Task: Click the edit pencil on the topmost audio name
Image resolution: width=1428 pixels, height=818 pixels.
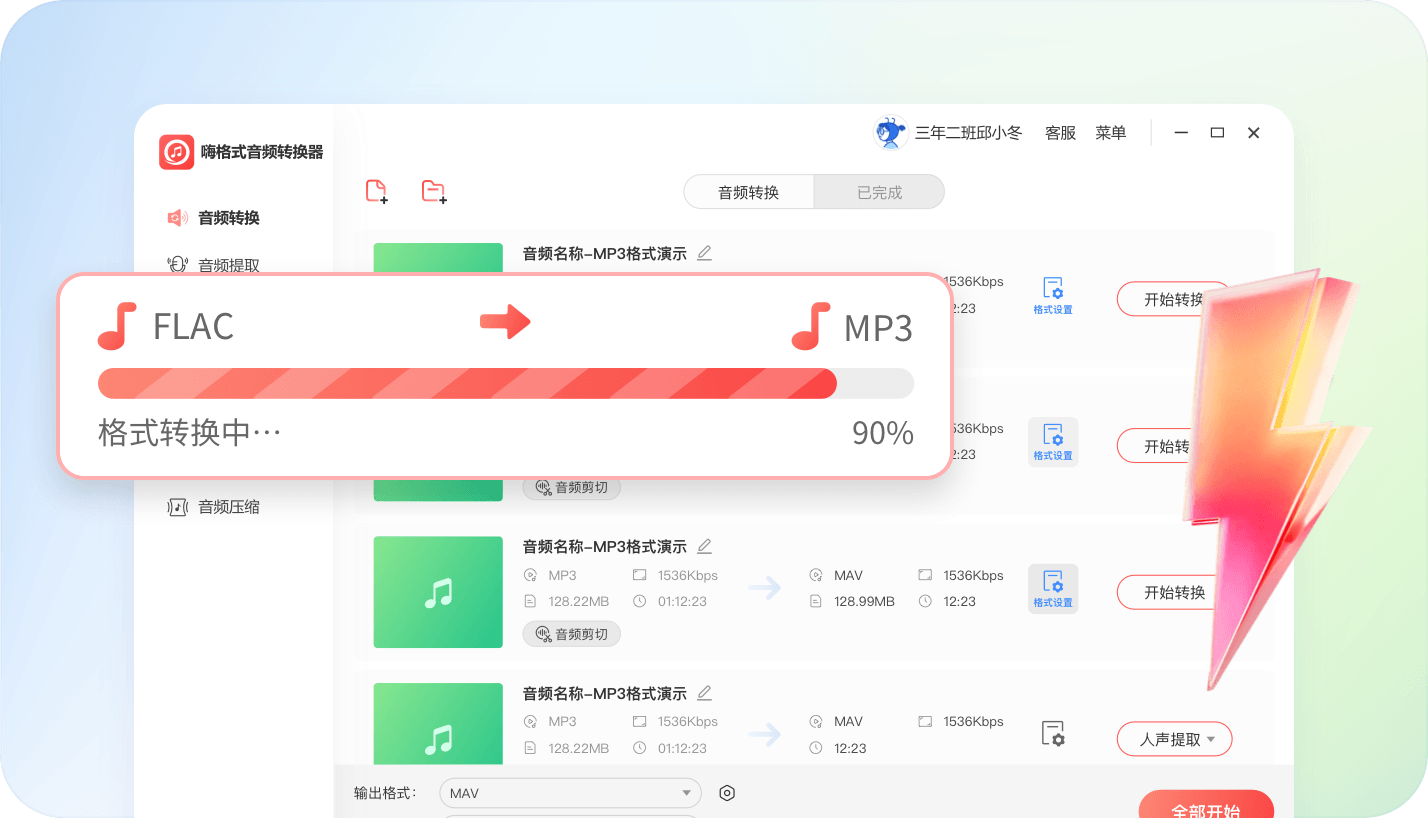Action: coord(704,253)
